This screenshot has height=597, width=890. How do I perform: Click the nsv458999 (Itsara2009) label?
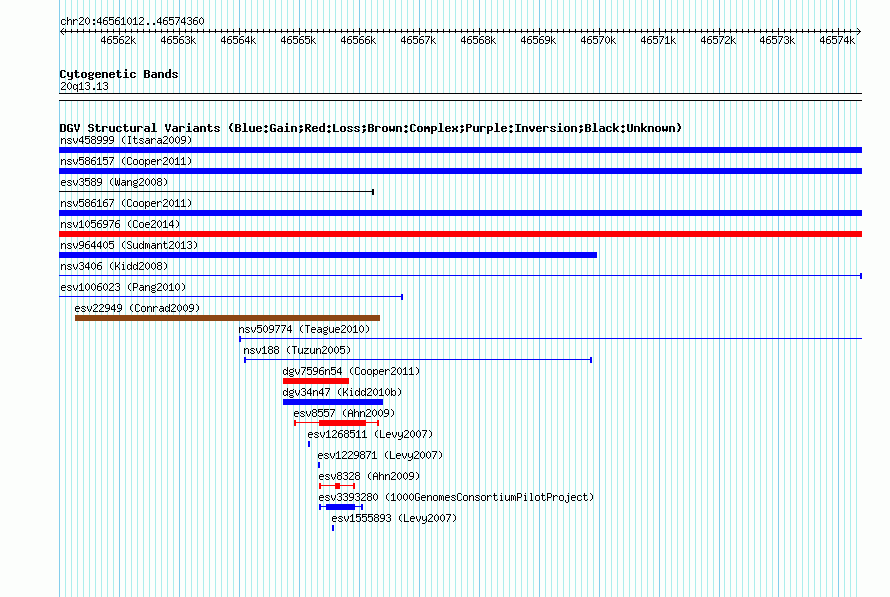point(126,140)
